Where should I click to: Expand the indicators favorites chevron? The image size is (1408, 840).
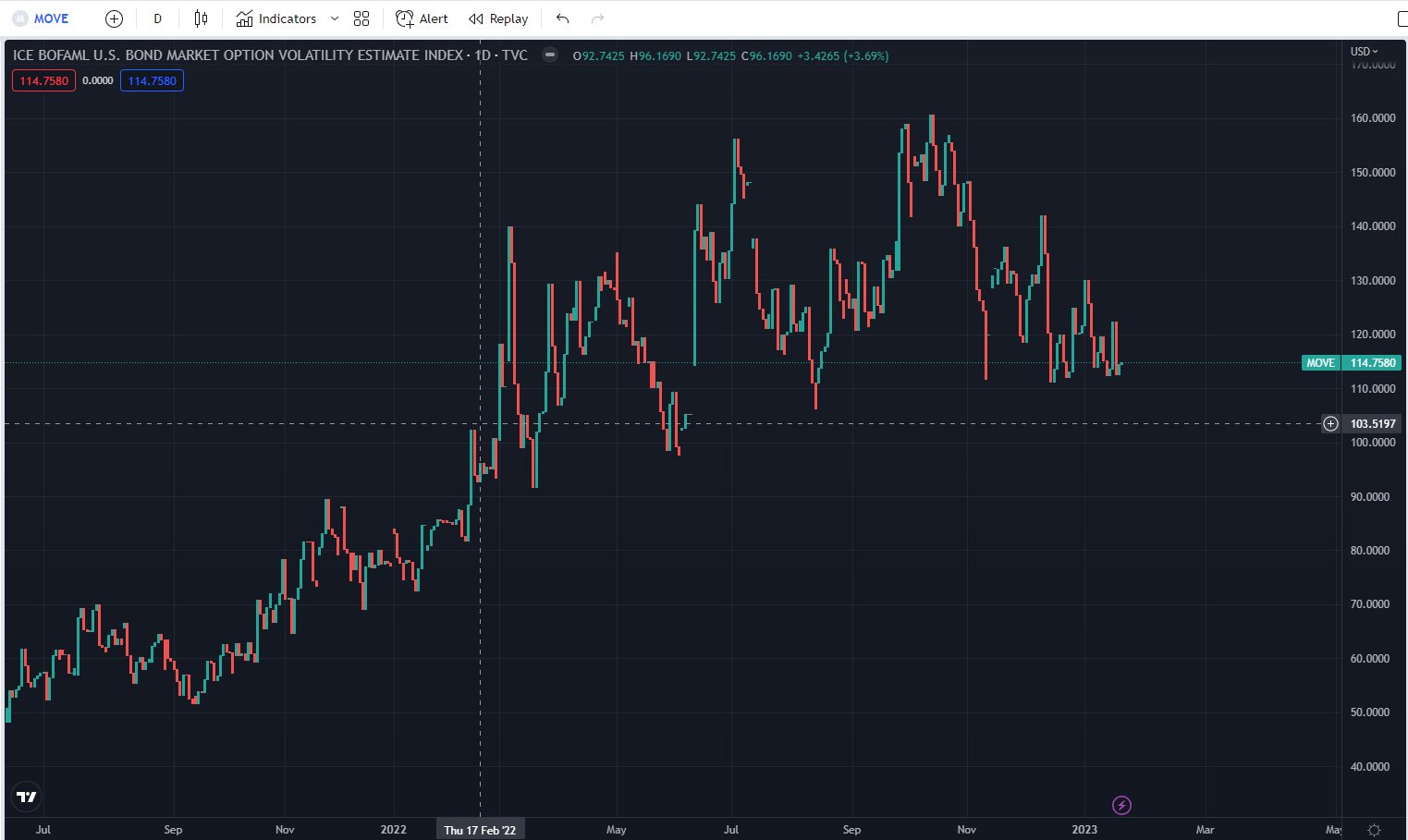[335, 18]
